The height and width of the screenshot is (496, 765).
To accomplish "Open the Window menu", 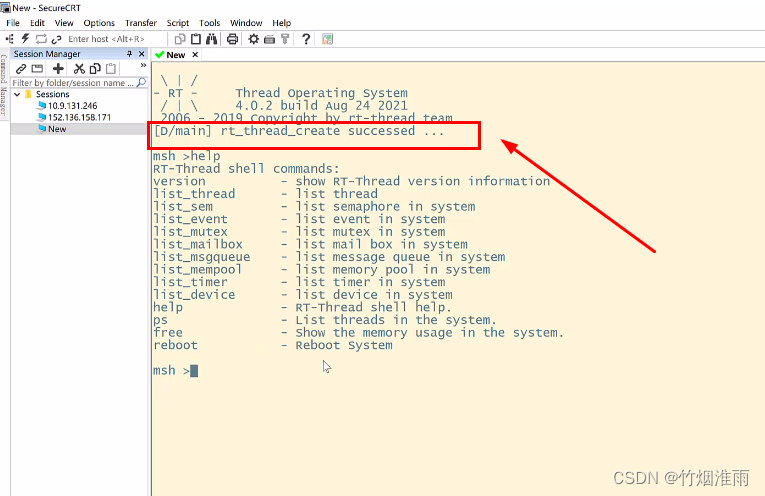I will 246,23.
